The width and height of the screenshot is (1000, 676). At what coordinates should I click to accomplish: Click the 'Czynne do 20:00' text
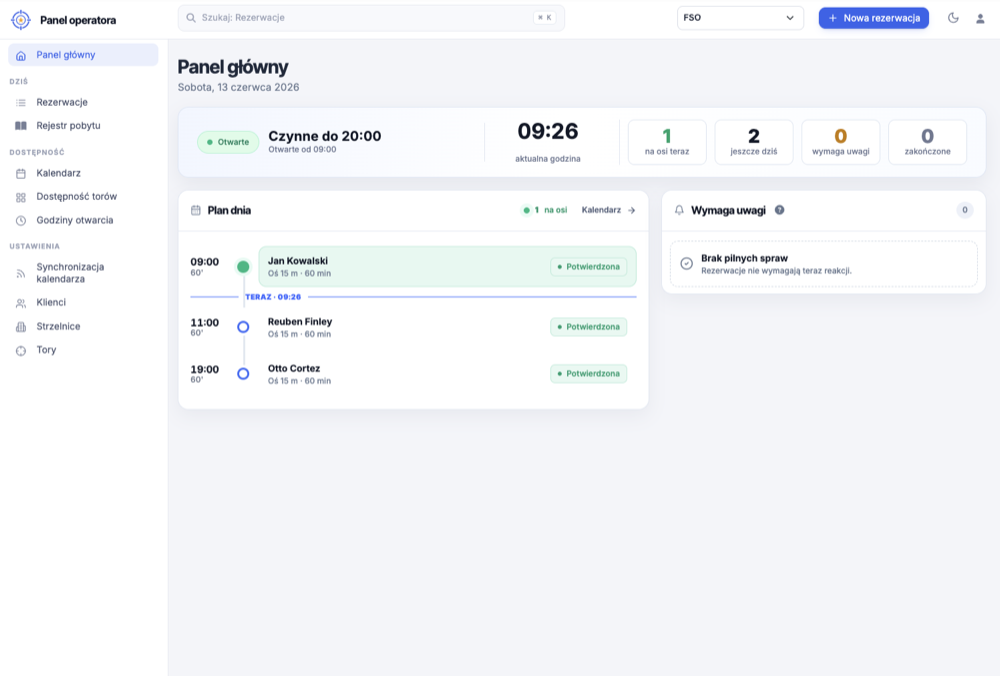click(325, 136)
